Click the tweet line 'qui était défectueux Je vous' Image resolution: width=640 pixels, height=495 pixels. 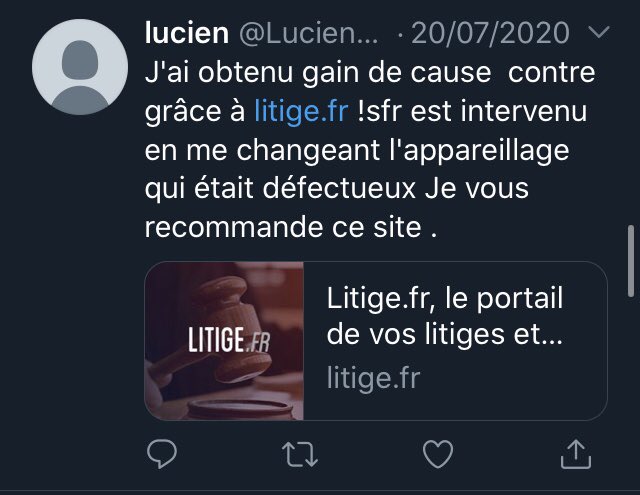(x=337, y=189)
